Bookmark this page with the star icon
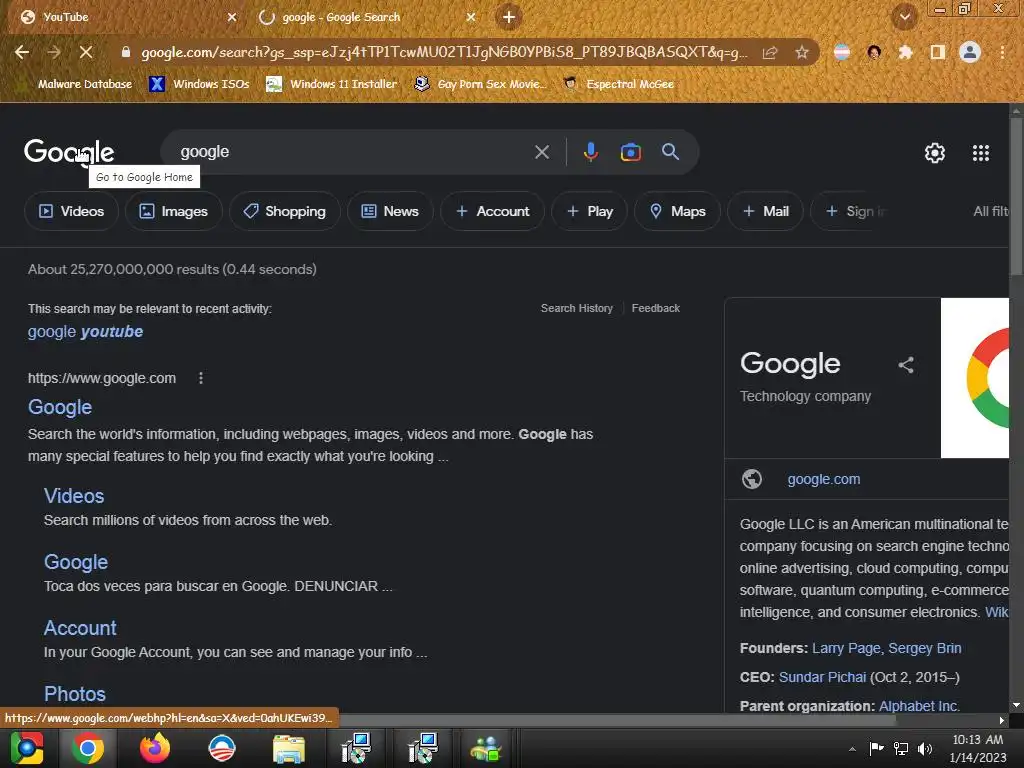This screenshot has width=1024, height=768. tap(802, 52)
